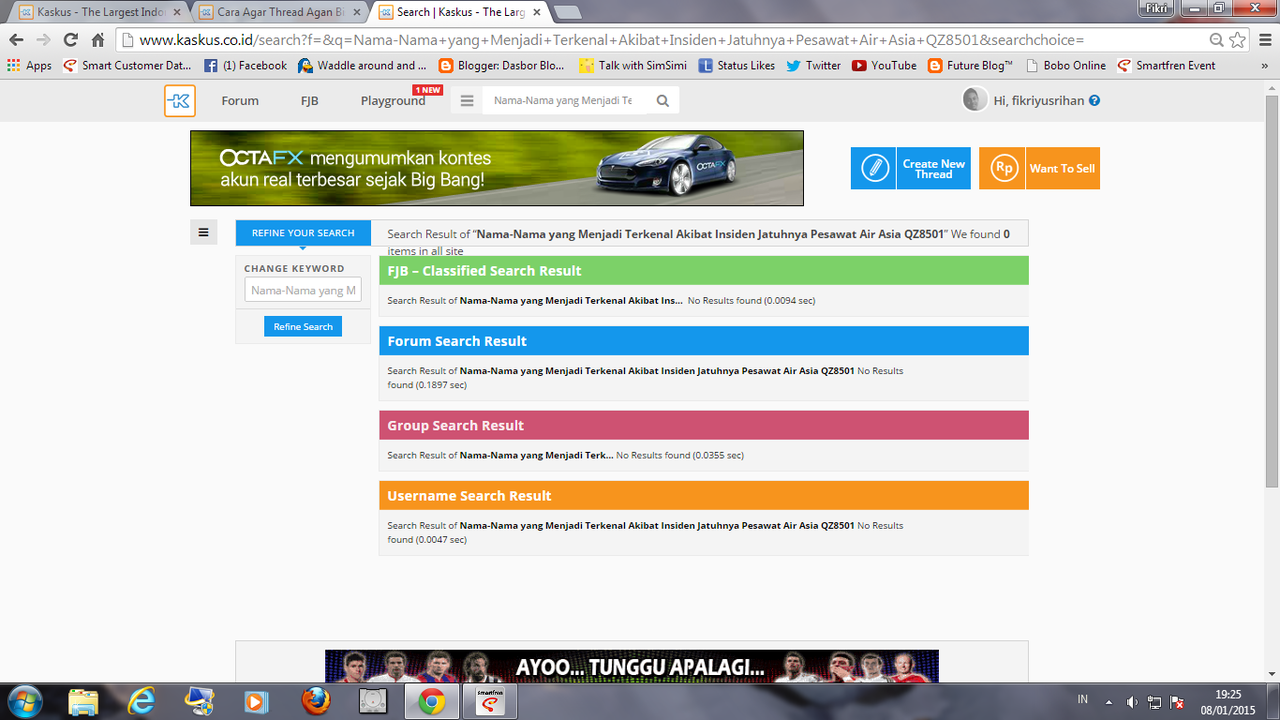Click the zoom magnifier icon in address bar
Viewport: 1280px width, 720px height.
(1216, 40)
